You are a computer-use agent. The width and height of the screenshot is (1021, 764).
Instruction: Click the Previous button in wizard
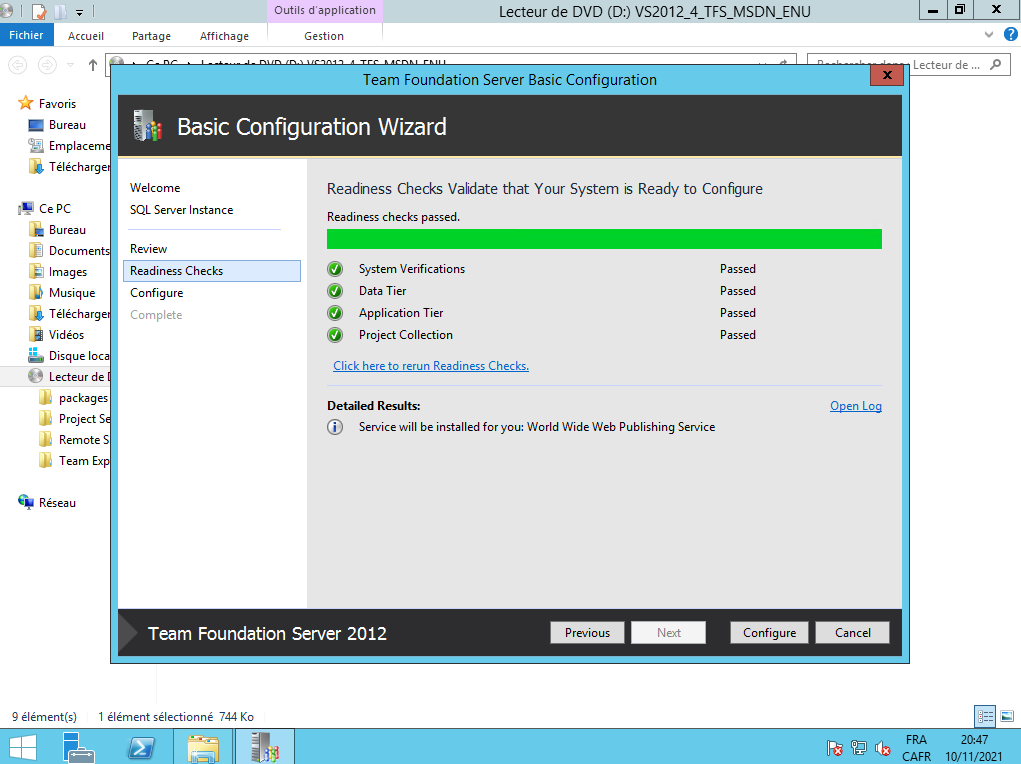pos(587,633)
